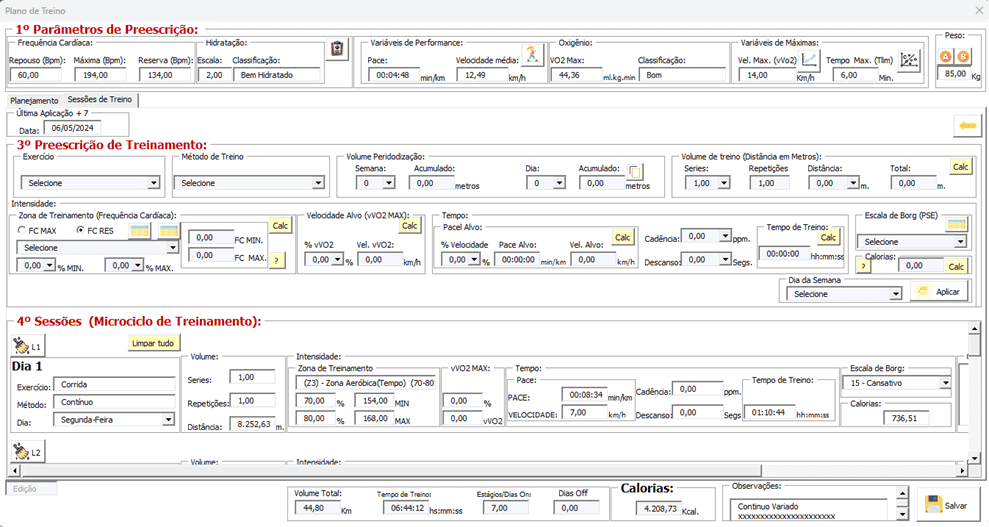
Task: Click the hydration clipboard icon
Action: coord(337,49)
